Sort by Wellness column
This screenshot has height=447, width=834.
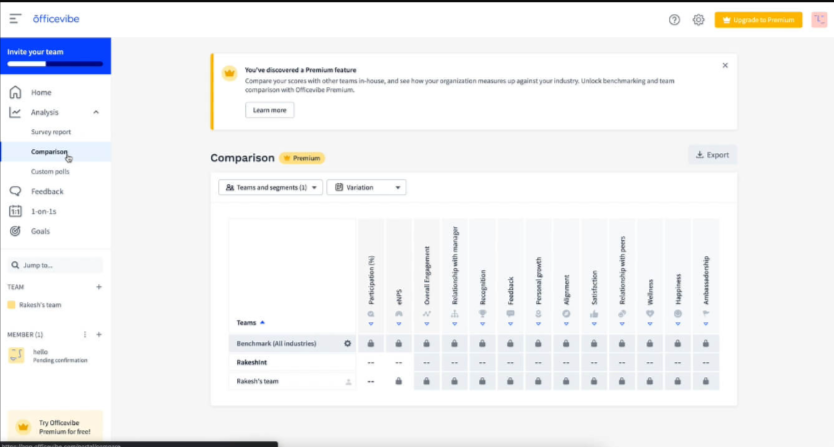[650, 324]
